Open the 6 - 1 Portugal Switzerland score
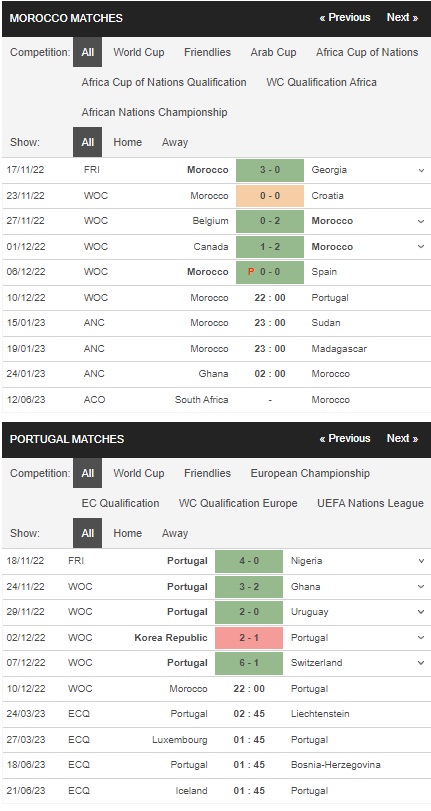The width and height of the screenshot is (431, 811). pos(249,663)
